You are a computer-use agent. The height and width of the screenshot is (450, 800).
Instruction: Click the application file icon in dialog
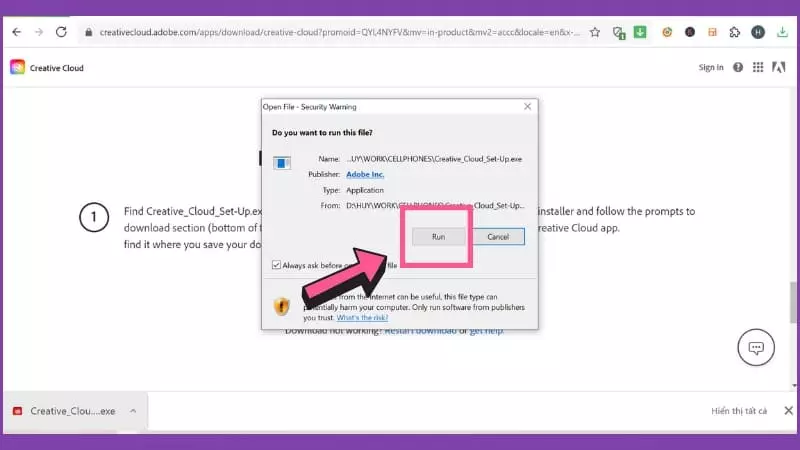(x=282, y=163)
